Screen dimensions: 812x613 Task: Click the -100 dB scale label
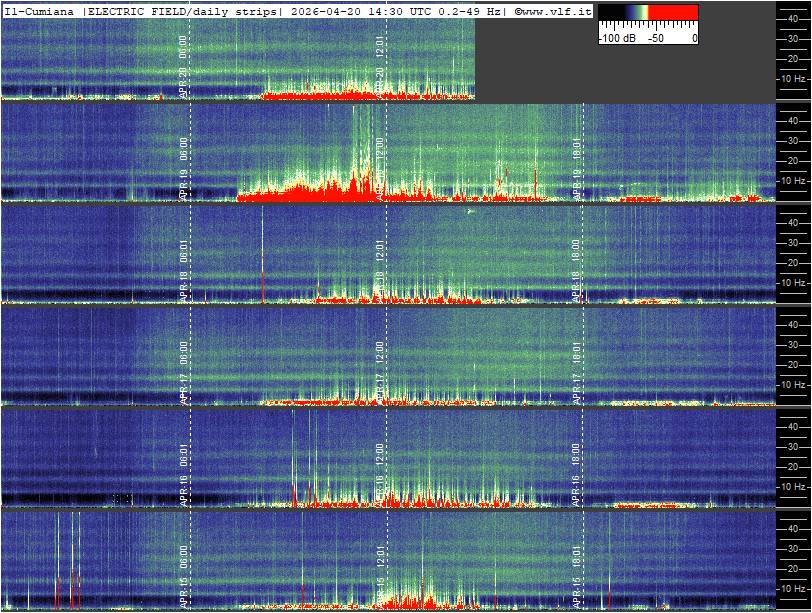[615, 38]
